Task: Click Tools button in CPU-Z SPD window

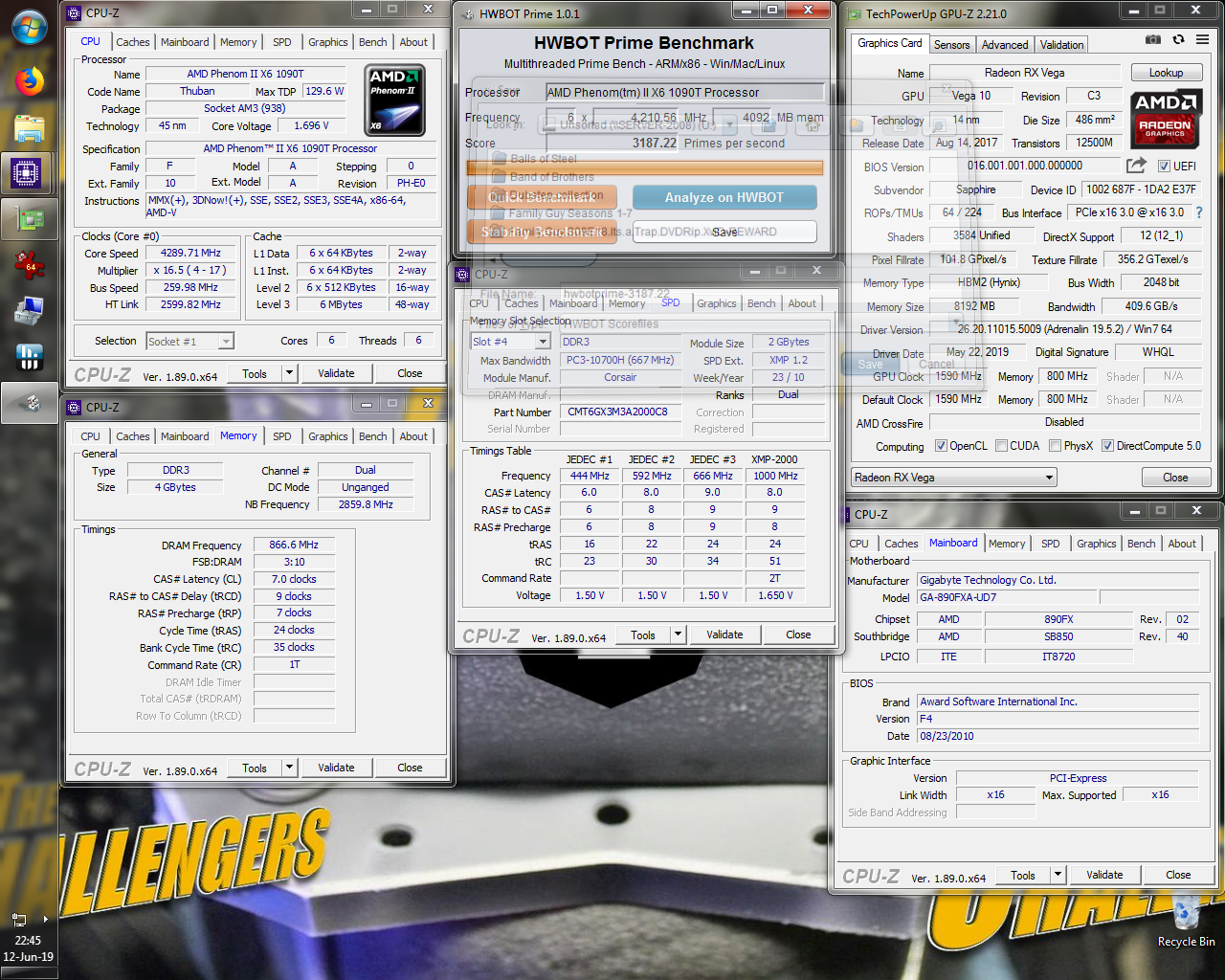Action: pos(643,635)
